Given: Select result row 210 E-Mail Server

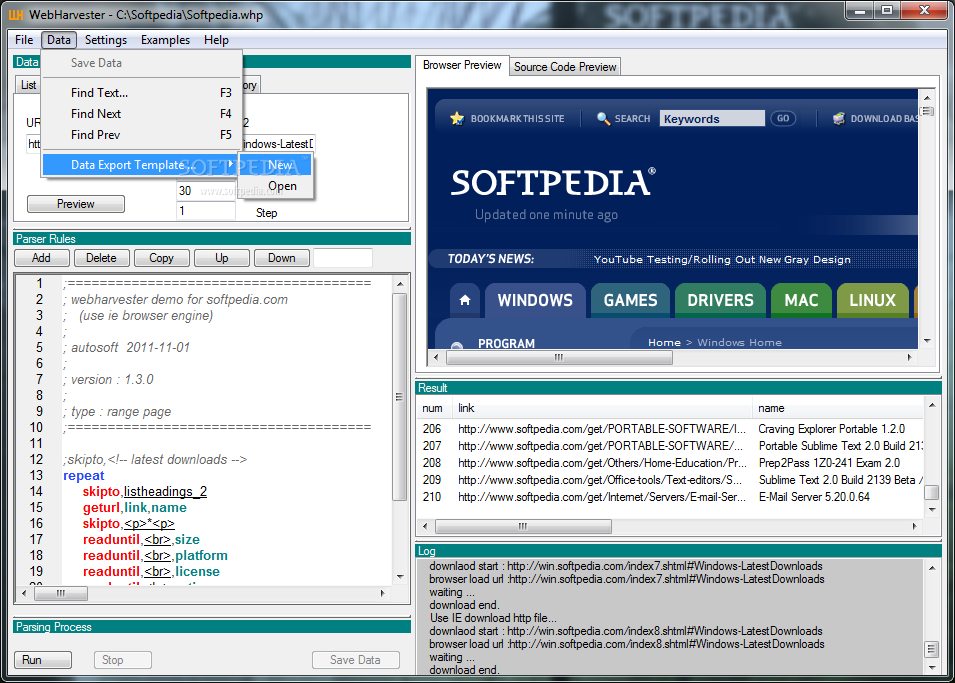Looking at the screenshot, I should [670, 497].
